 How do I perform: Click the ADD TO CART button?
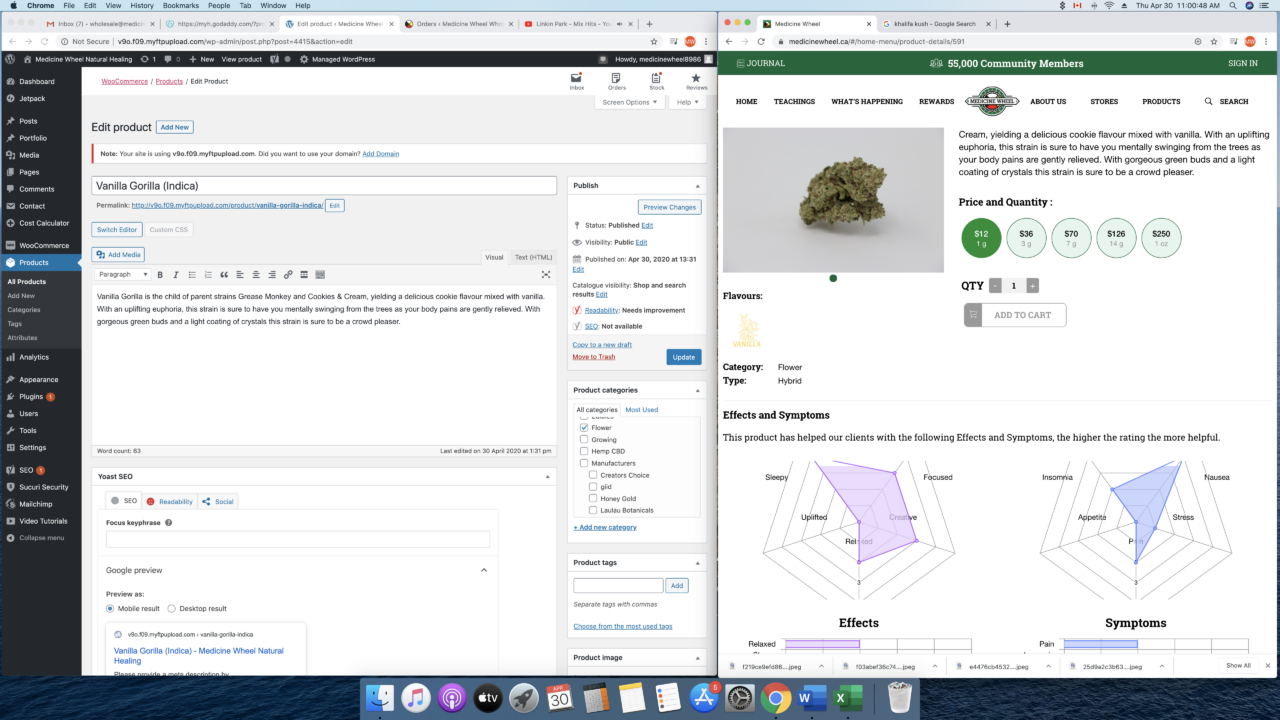point(1015,315)
